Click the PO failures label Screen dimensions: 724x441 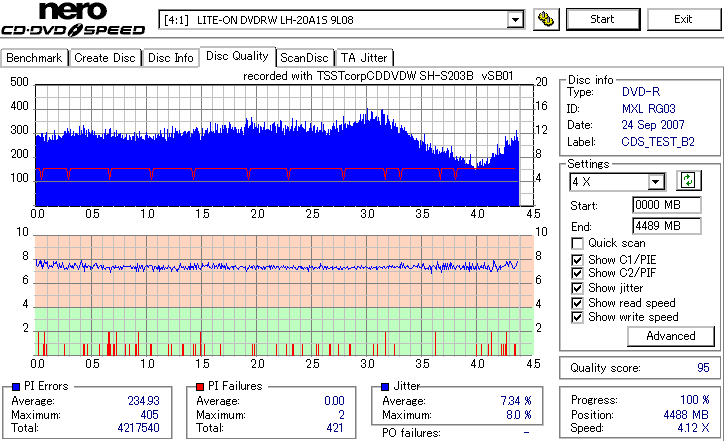tap(411, 433)
